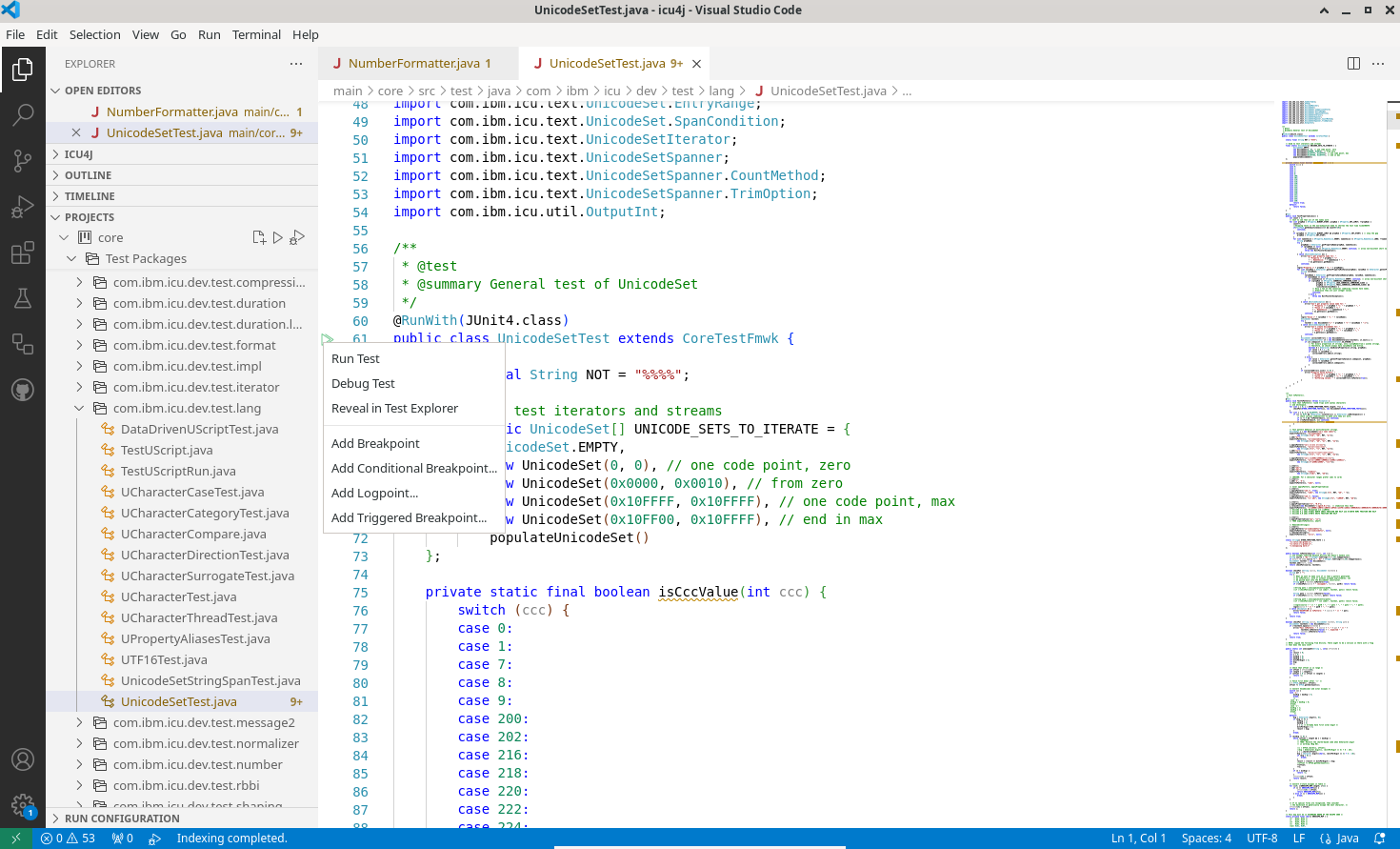Open the Search view in activity bar

click(x=23, y=115)
